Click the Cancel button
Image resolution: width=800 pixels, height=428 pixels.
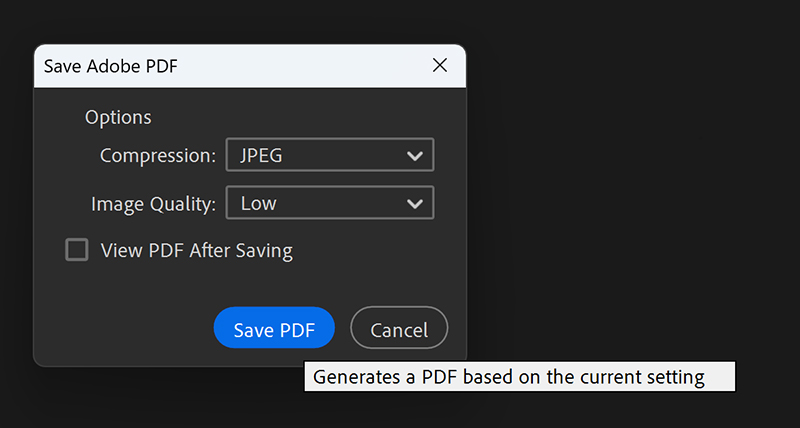(399, 328)
